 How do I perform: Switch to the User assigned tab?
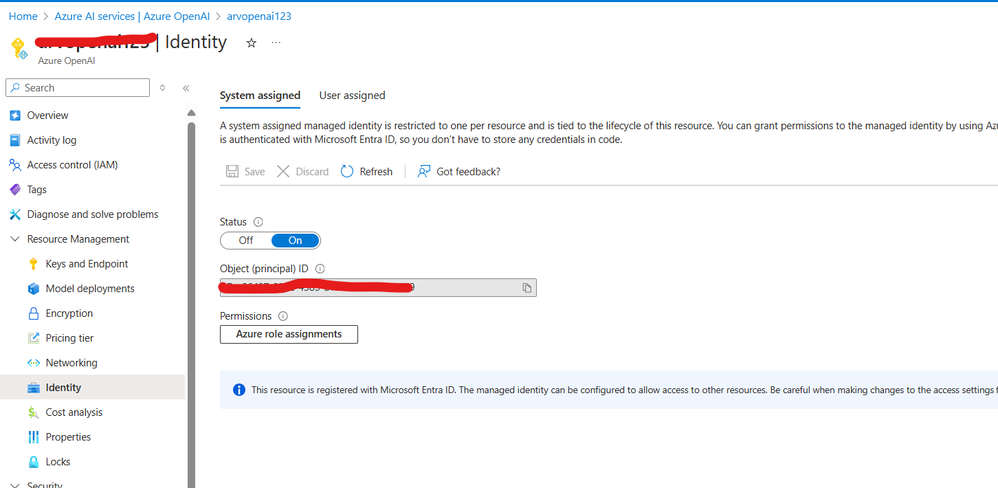[352, 95]
